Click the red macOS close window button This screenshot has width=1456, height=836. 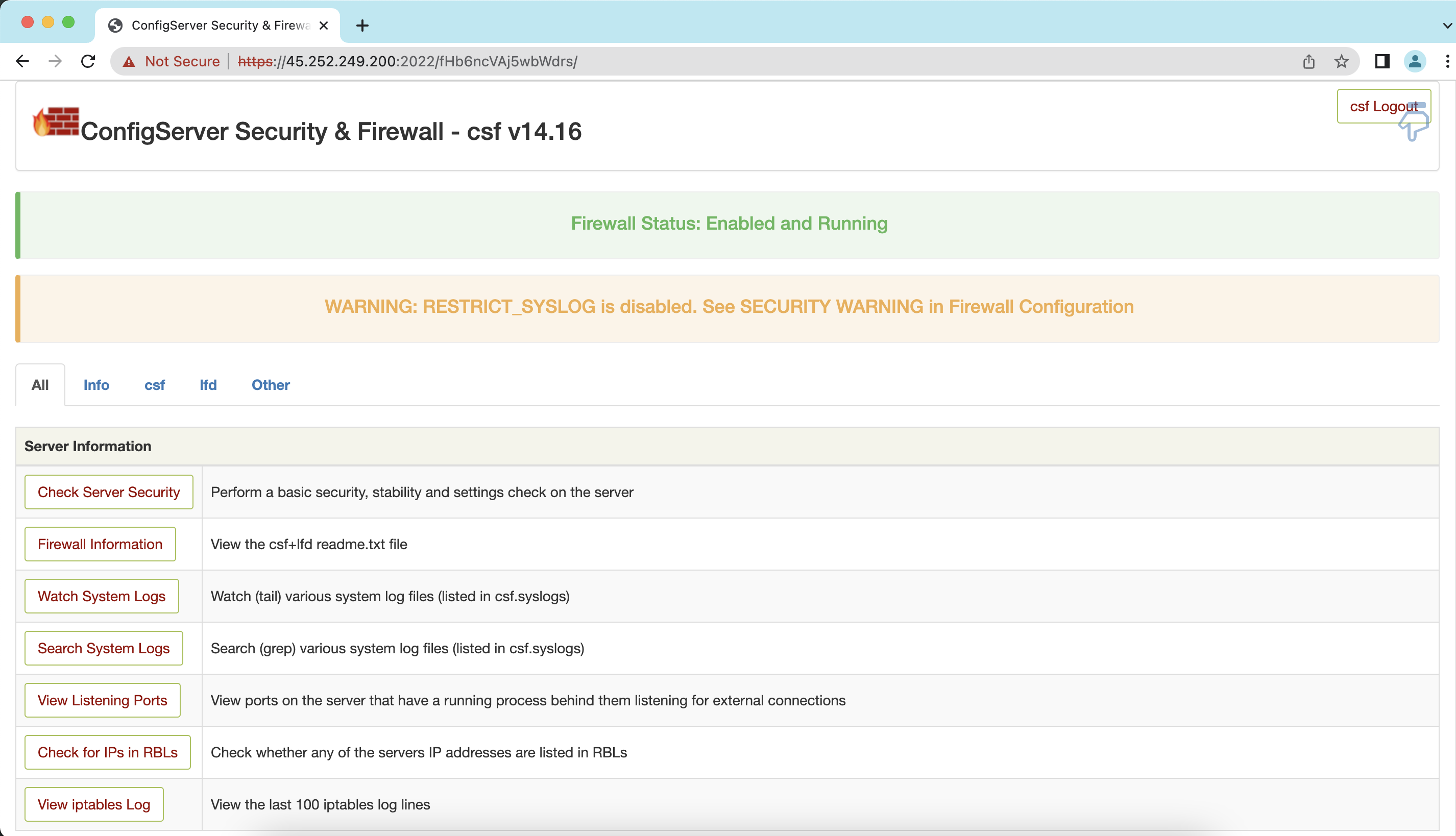27,22
